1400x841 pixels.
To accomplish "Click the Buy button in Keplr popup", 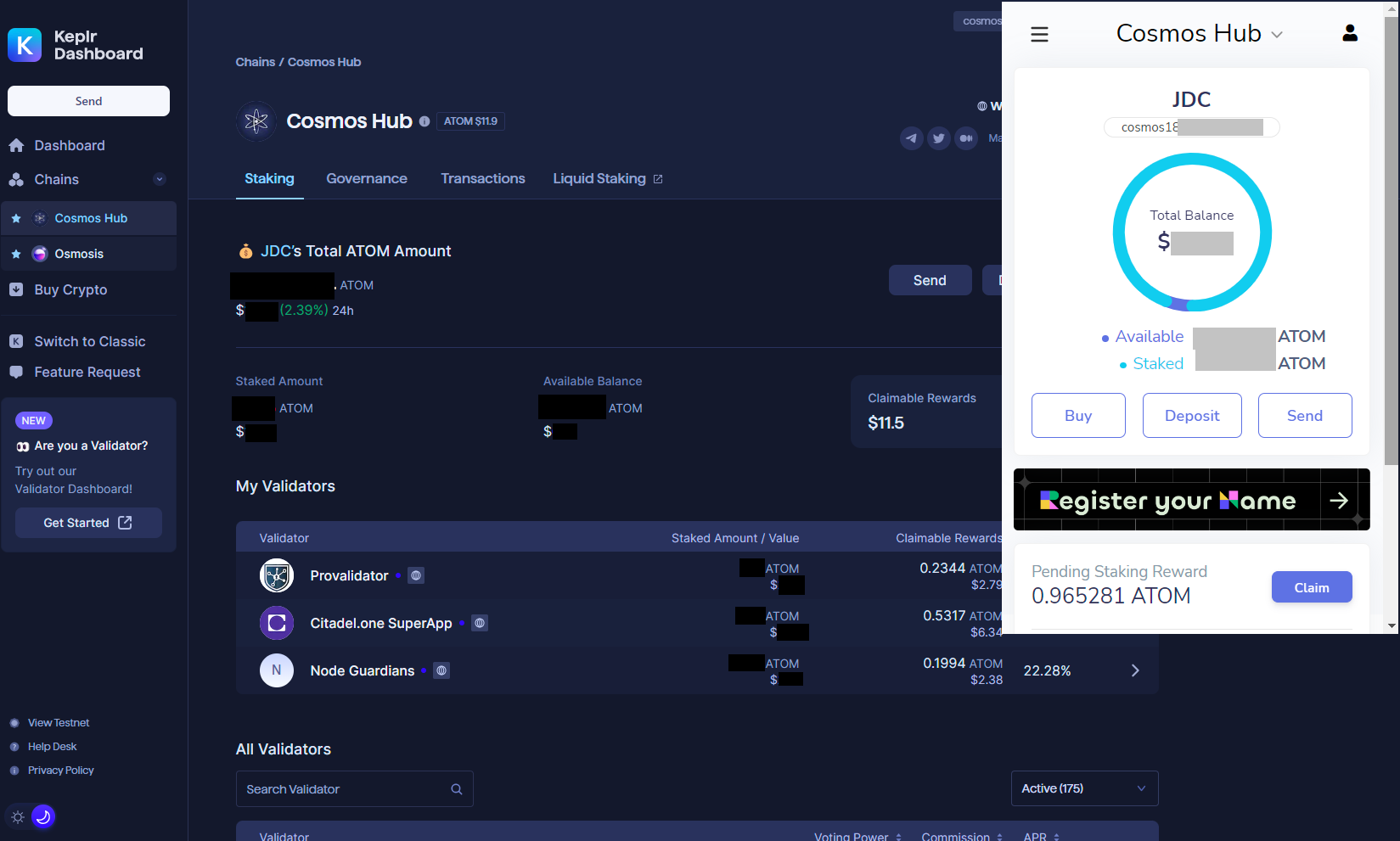I will [x=1078, y=416].
